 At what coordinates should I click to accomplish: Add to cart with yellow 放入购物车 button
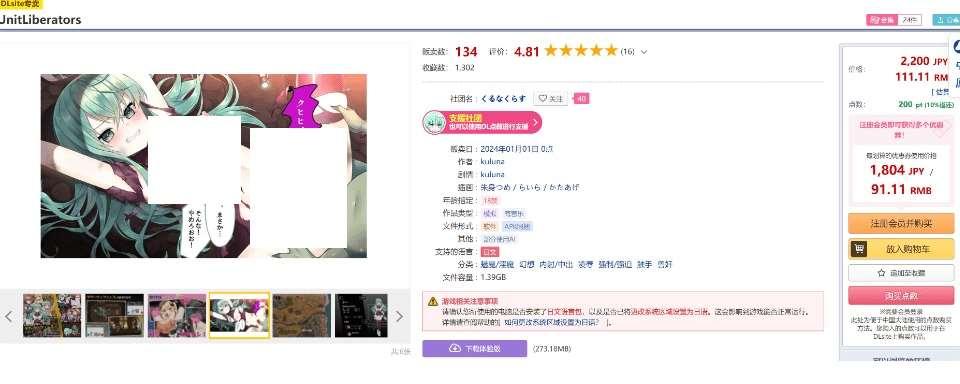coord(901,249)
